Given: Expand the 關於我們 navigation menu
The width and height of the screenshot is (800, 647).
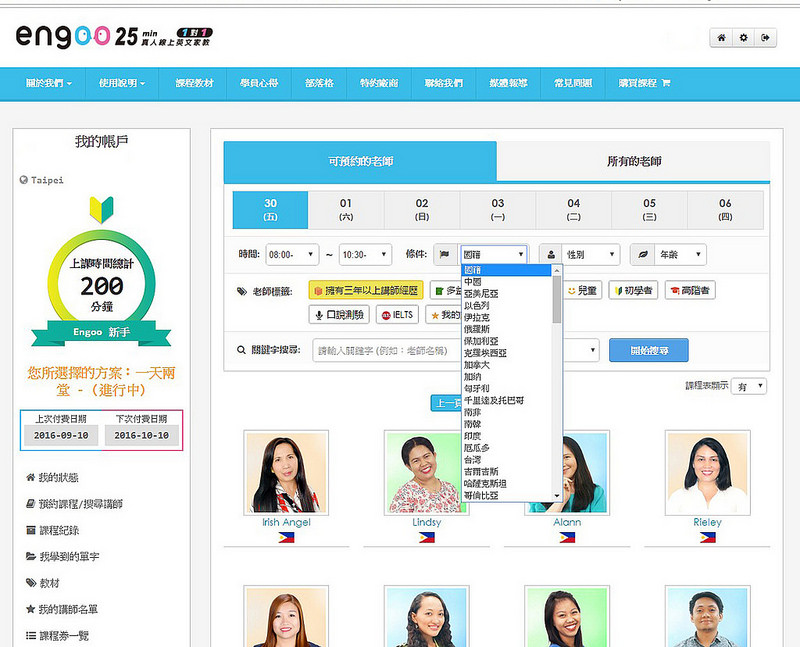Looking at the screenshot, I should click(49, 83).
